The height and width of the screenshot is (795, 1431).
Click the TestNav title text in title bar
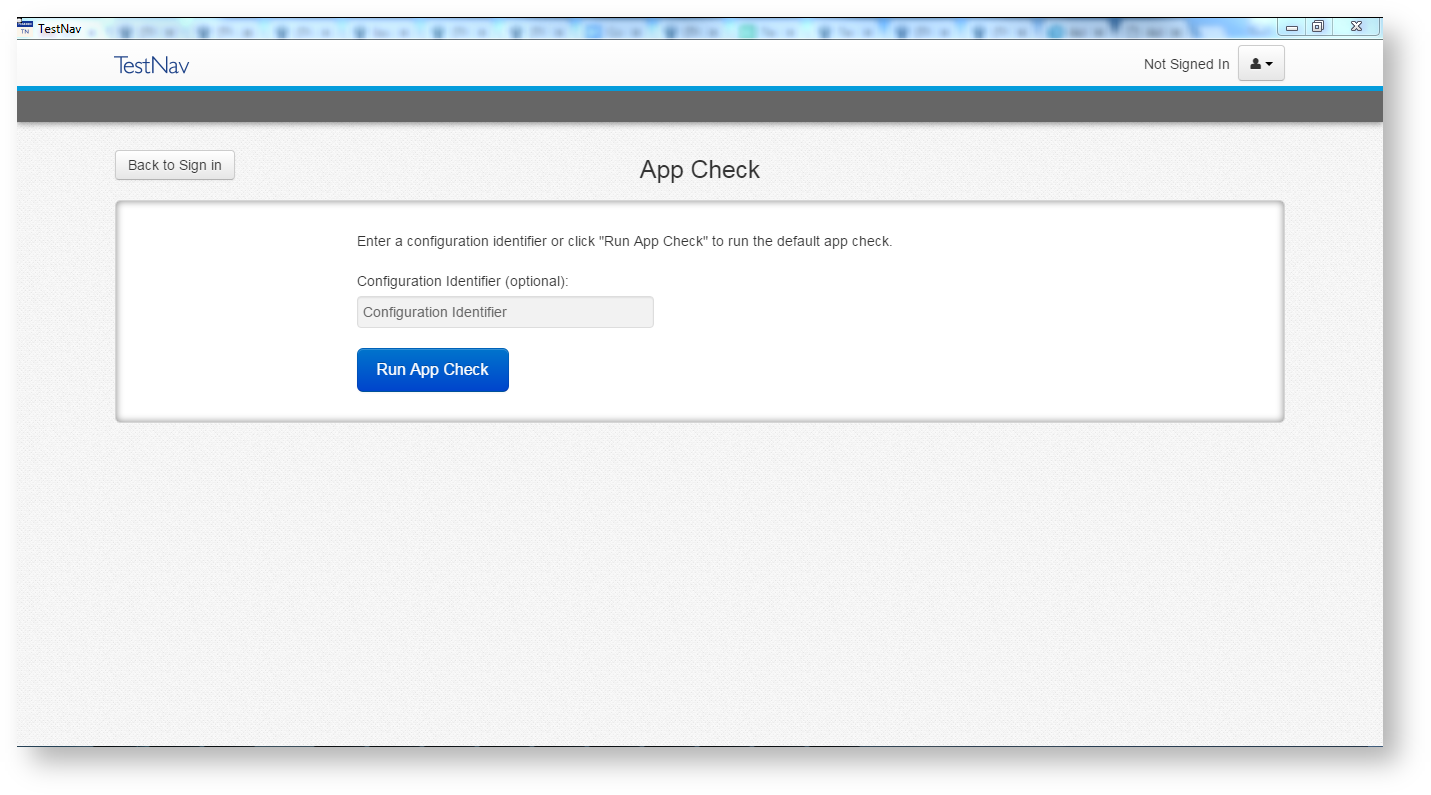click(x=60, y=28)
